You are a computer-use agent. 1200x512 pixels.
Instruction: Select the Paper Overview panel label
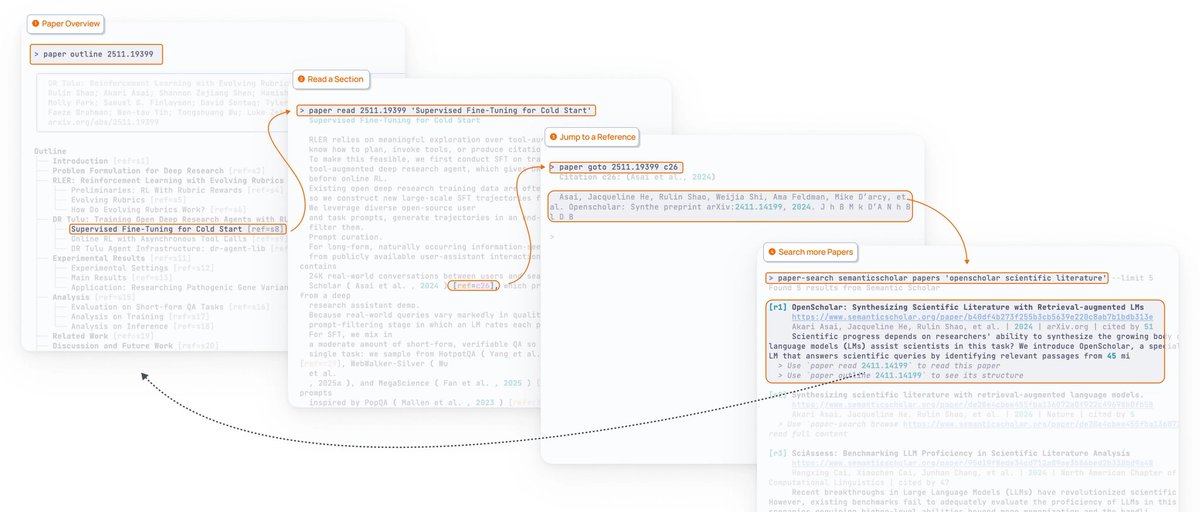(x=67, y=23)
